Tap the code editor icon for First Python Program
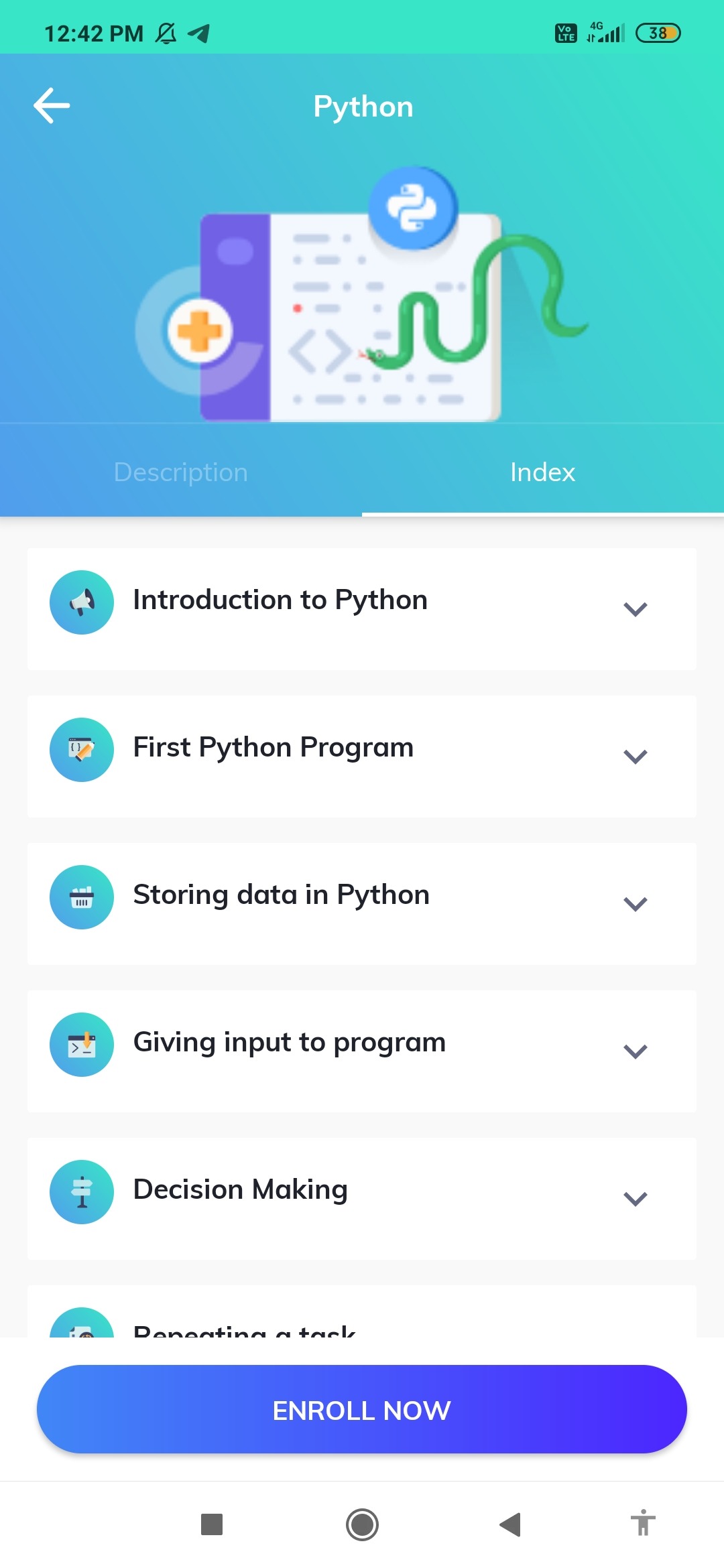724x1568 pixels. (x=82, y=750)
